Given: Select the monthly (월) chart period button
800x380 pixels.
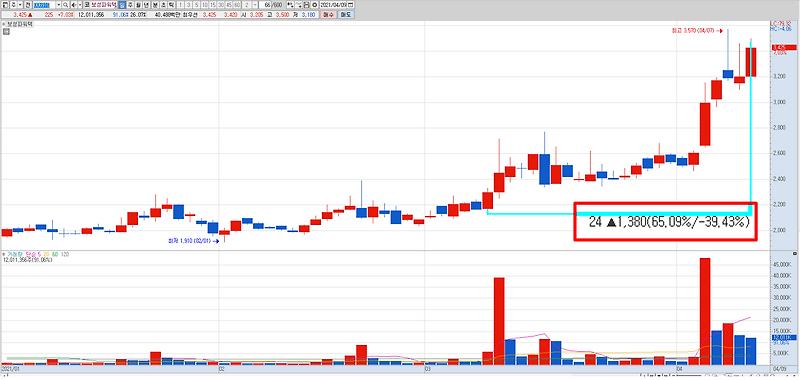Looking at the screenshot, I should (x=138, y=5).
